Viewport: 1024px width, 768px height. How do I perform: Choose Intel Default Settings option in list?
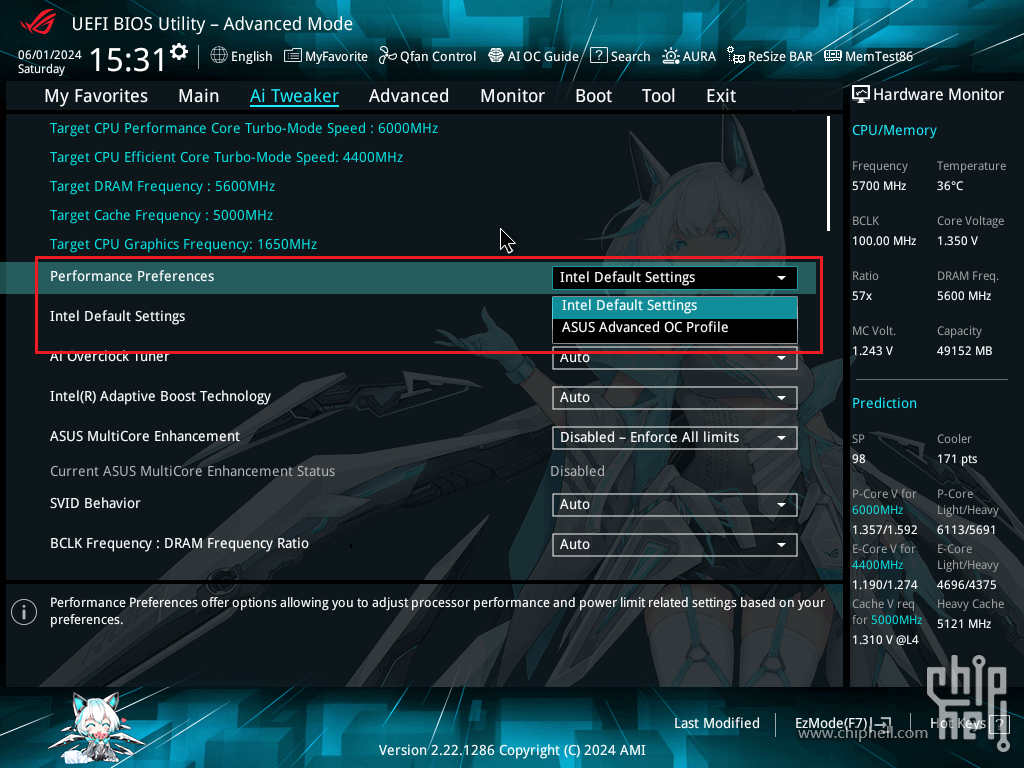tap(675, 306)
